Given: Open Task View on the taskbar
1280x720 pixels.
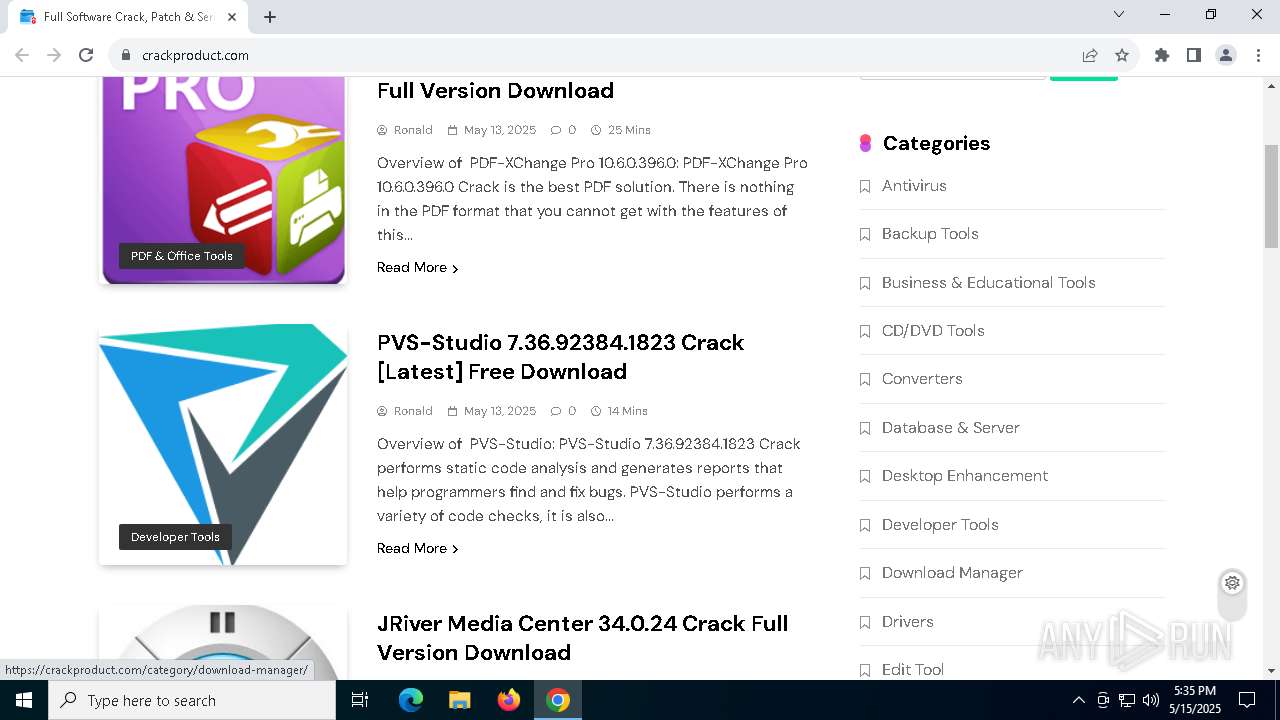Looking at the screenshot, I should coord(360,700).
